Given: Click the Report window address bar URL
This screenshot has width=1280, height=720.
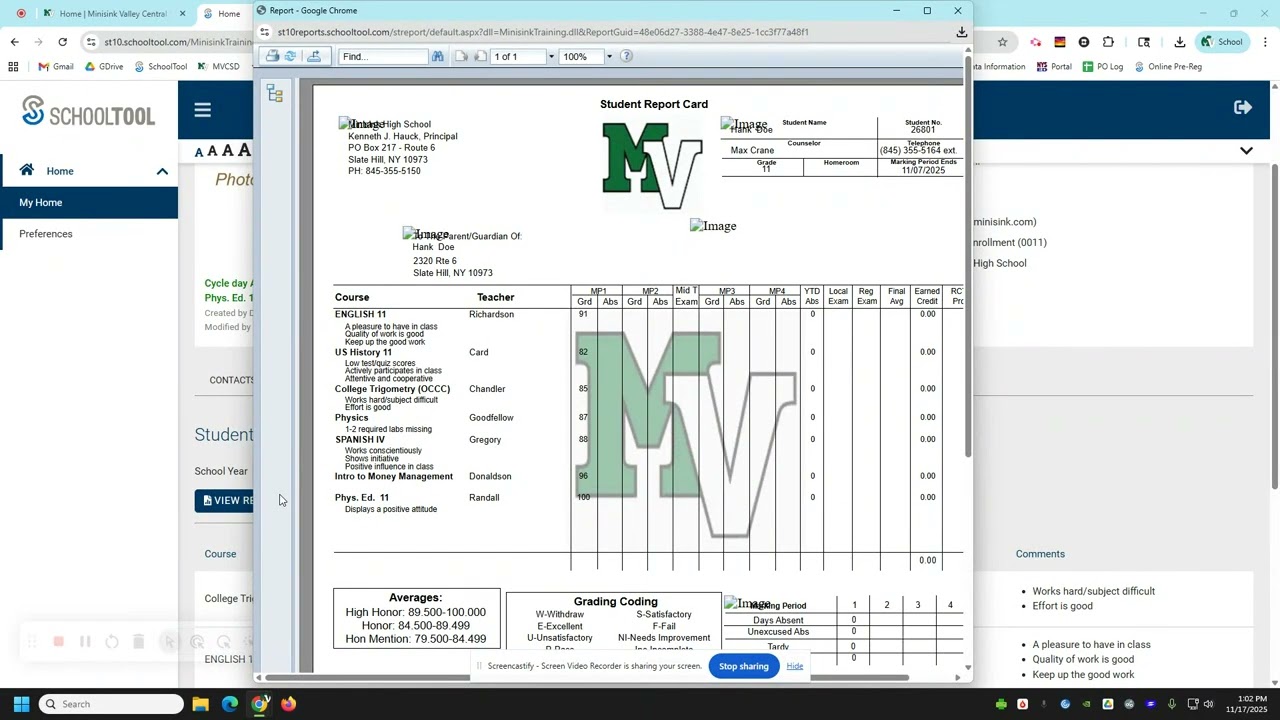Looking at the screenshot, I should 543,32.
